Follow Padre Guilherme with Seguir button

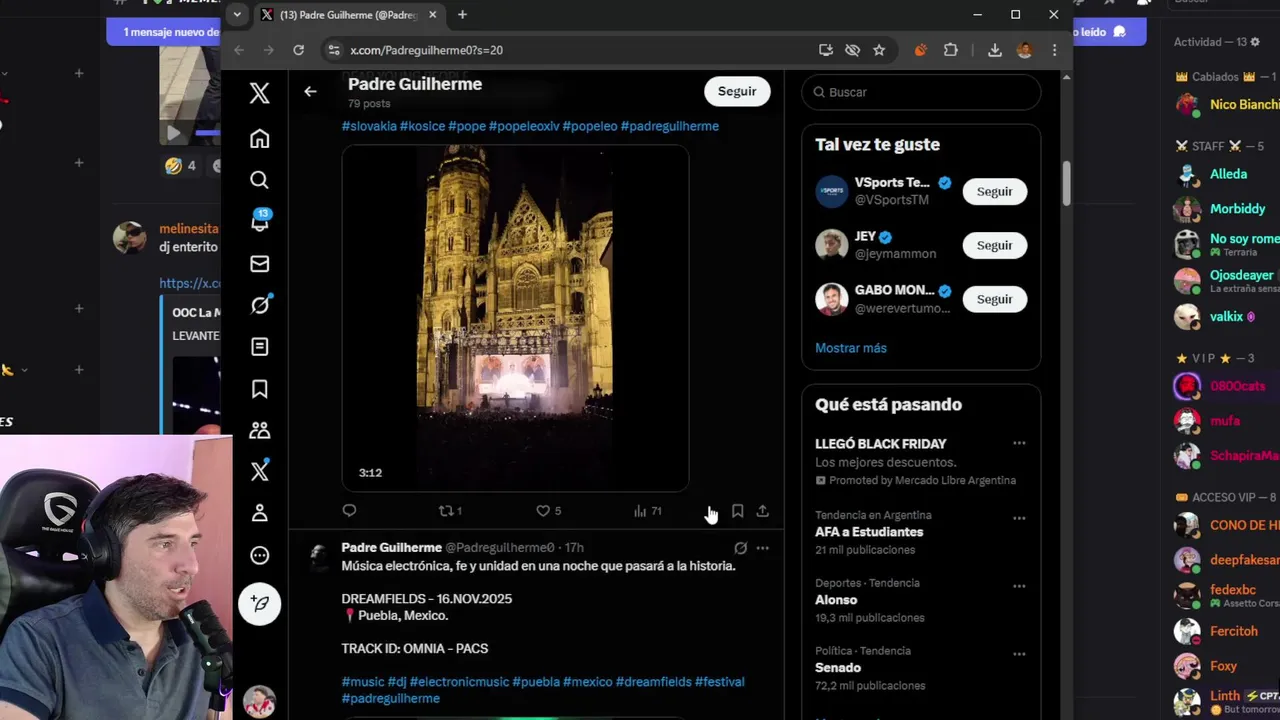click(737, 91)
